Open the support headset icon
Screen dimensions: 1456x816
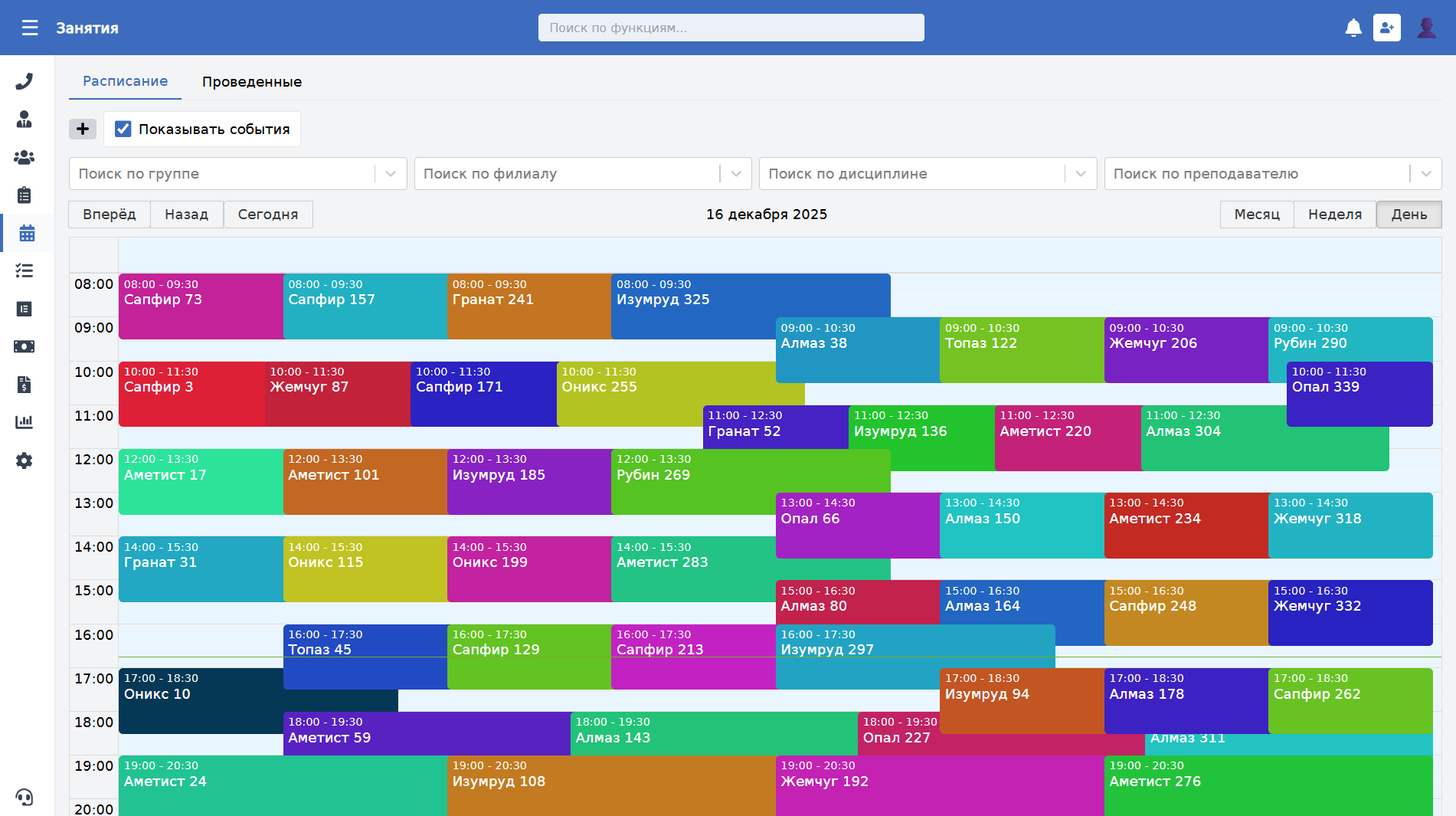pyautogui.click(x=25, y=798)
